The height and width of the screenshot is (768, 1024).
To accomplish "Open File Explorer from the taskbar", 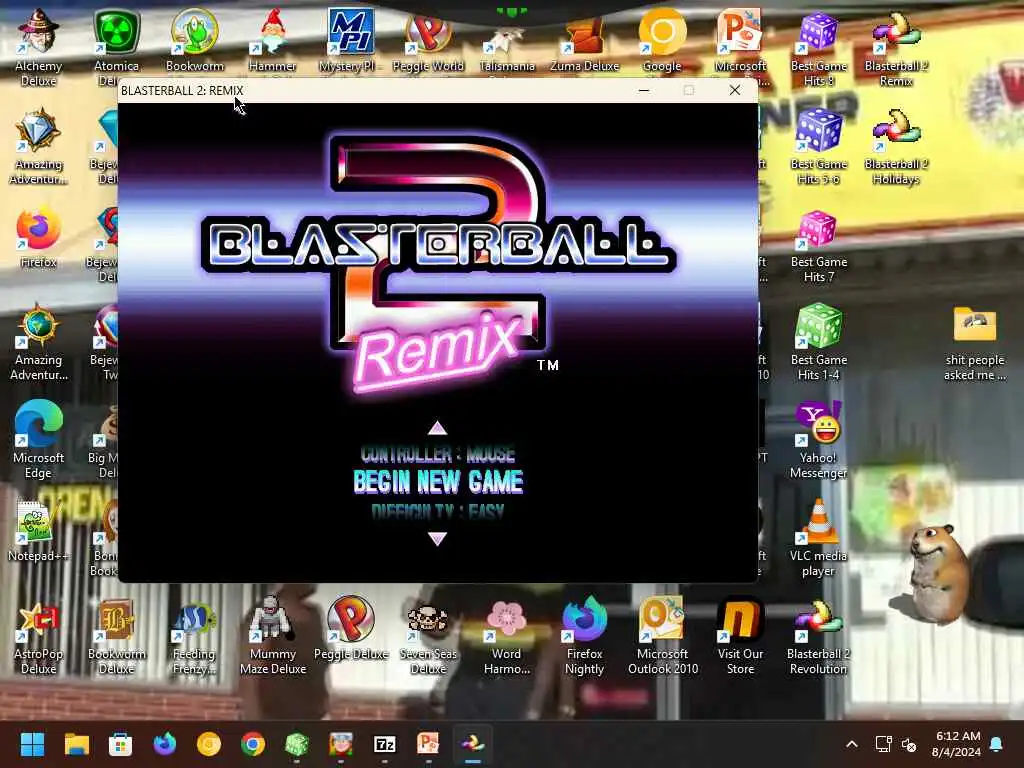I will click(x=76, y=744).
